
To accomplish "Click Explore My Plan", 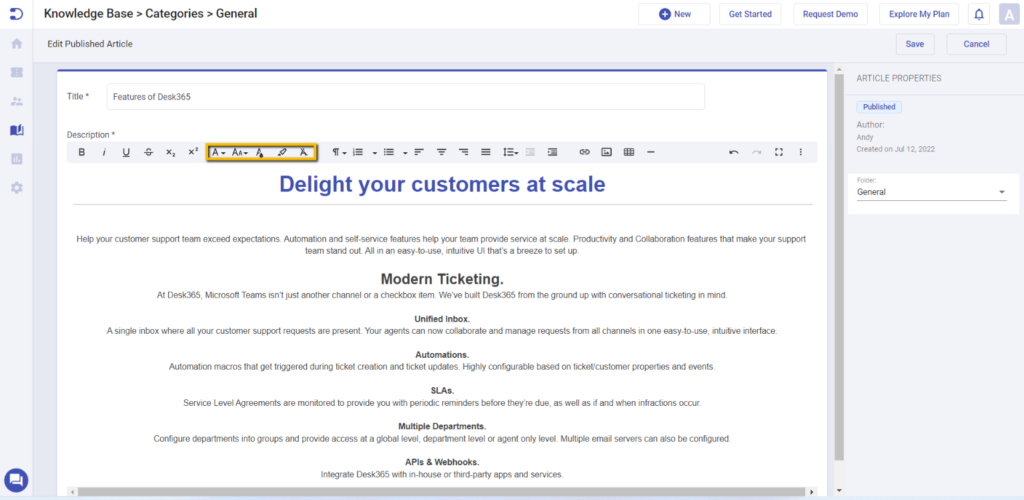I will point(919,14).
